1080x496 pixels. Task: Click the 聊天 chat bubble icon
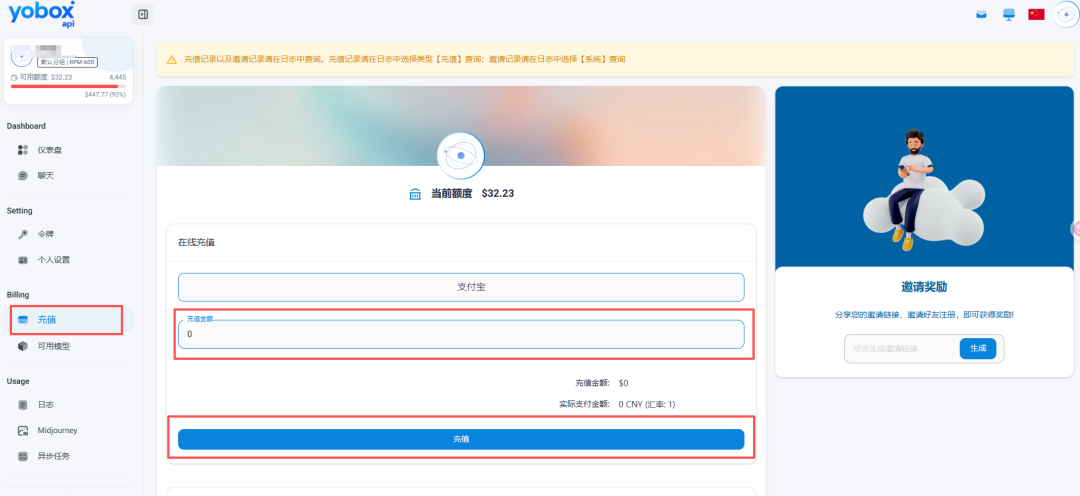coord(23,176)
